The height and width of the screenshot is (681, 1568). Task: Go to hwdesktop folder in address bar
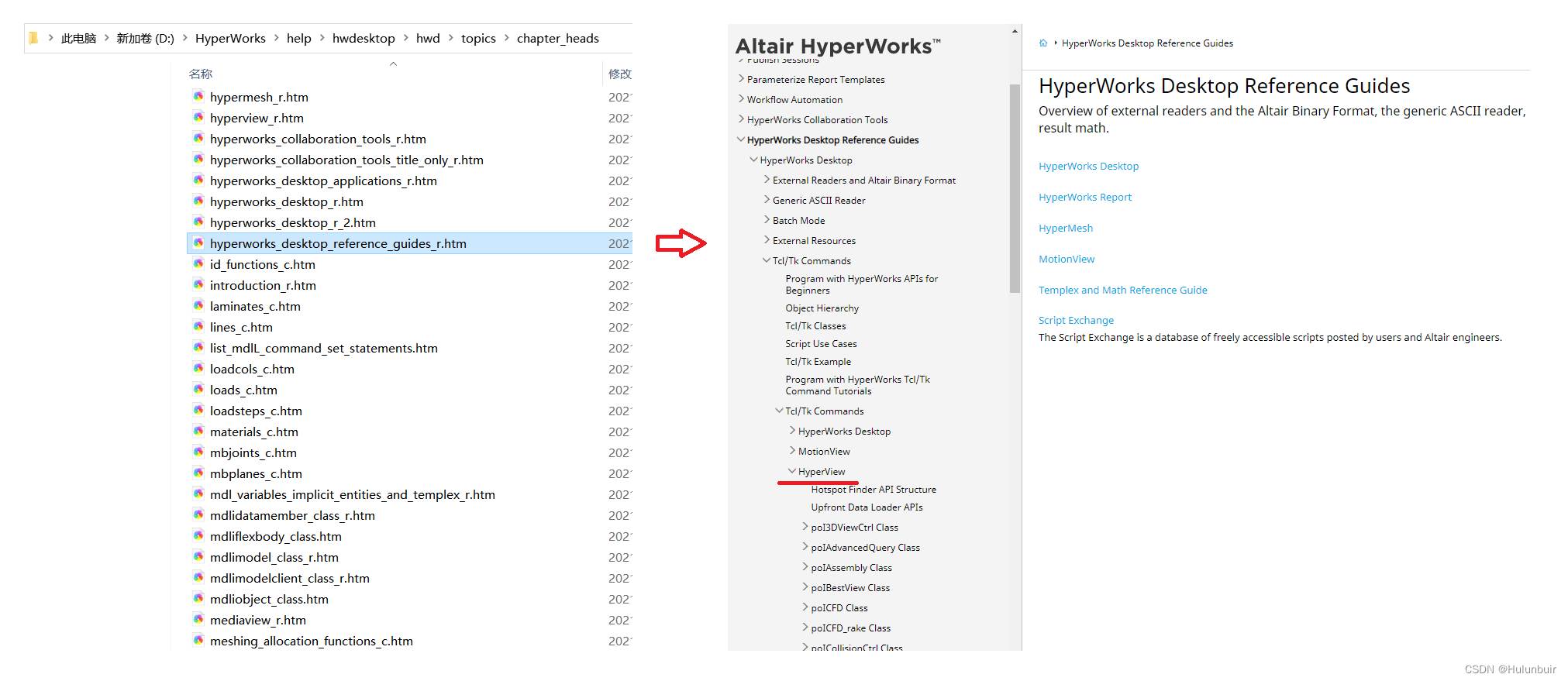[364, 38]
